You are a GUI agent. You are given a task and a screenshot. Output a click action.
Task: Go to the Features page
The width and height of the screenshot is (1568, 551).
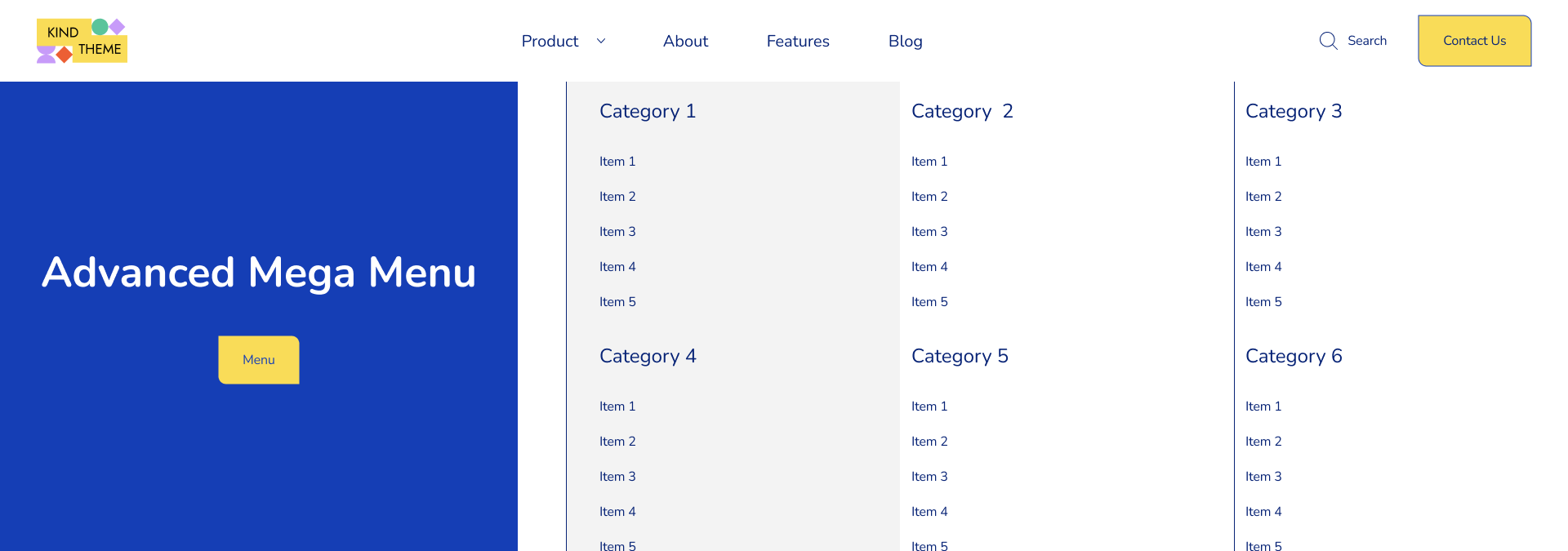[x=798, y=41]
